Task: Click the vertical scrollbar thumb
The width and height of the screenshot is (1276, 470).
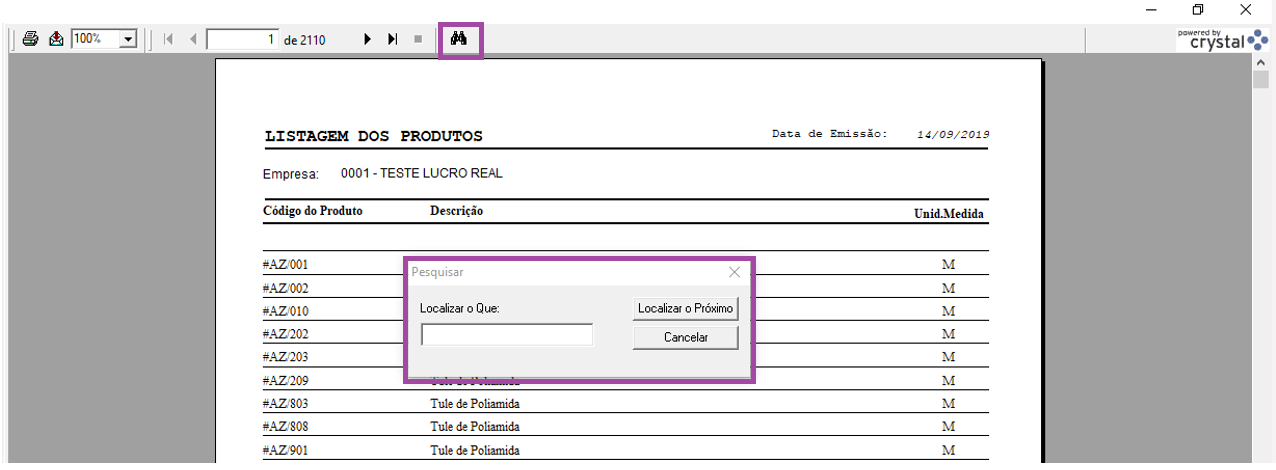Action: tap(1261, 80)
